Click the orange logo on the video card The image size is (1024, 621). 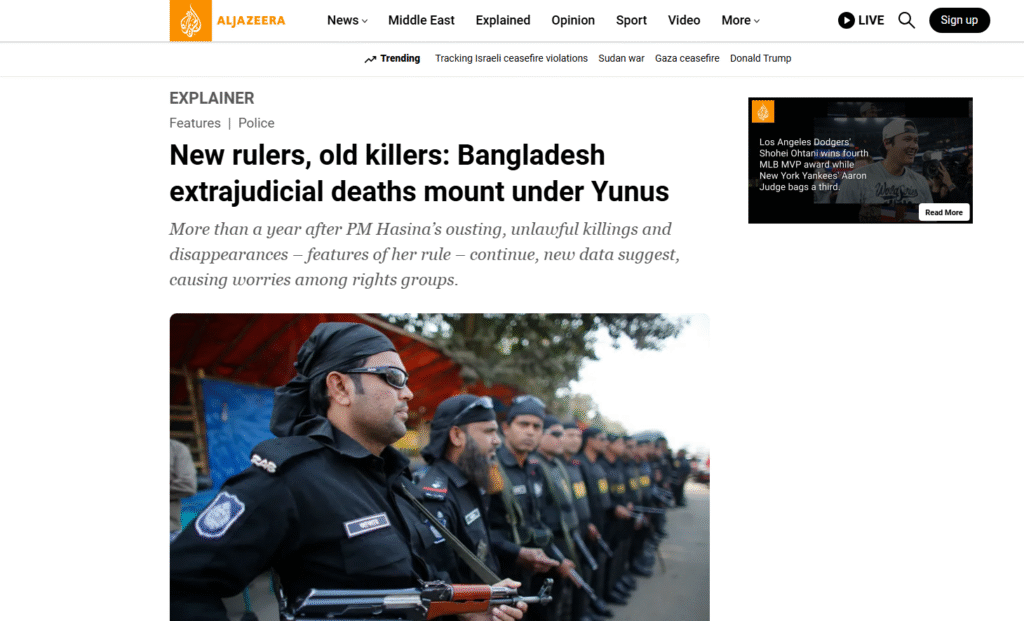pyautogui.click(x=763, y=112)
